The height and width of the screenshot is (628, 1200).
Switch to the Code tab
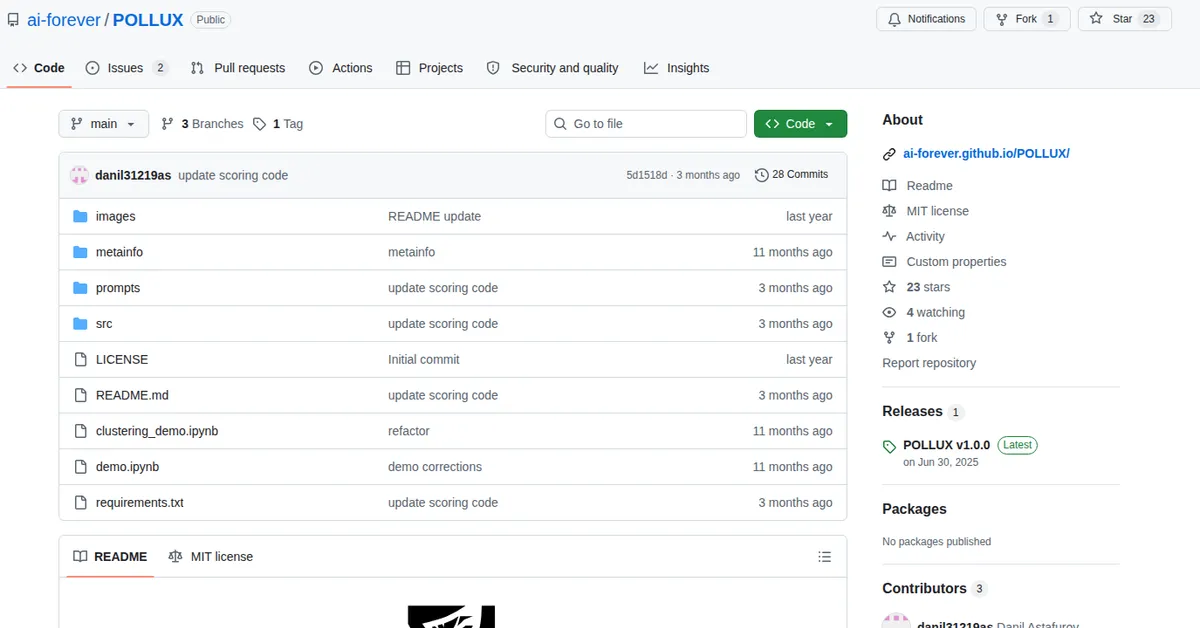39,68
